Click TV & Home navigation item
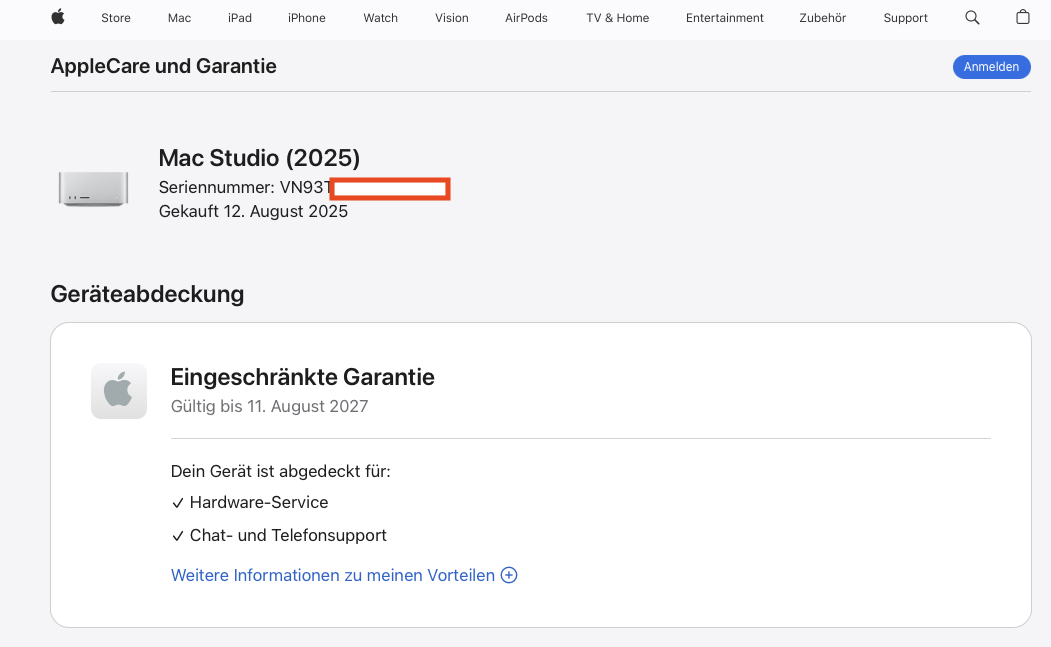This screenshot has height=647, width=1051. [x=617, y=18]
